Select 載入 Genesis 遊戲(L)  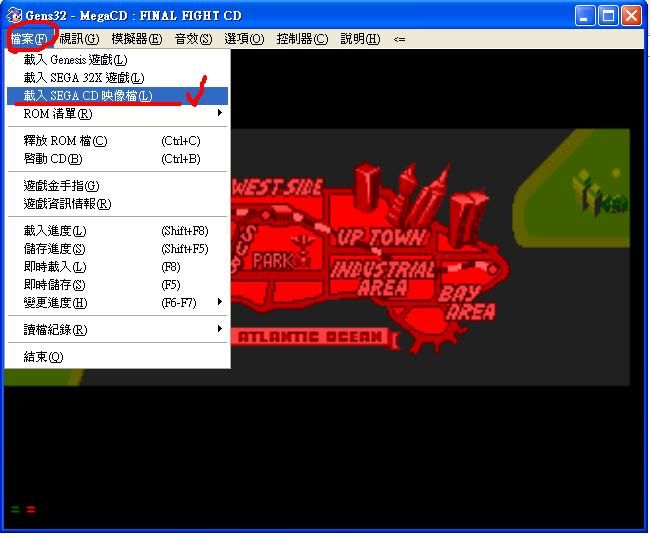pyautogui.click(x=117, y=60)
